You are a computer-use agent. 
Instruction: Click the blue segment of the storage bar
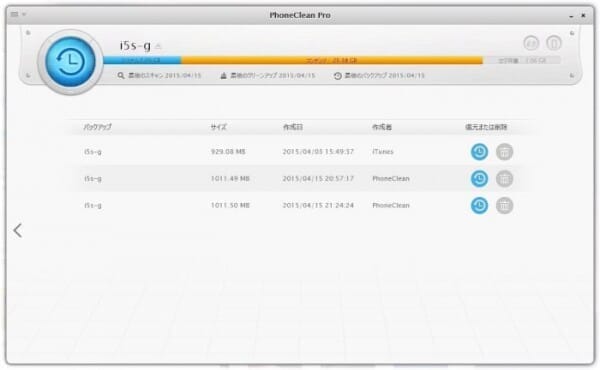point(142,60)
